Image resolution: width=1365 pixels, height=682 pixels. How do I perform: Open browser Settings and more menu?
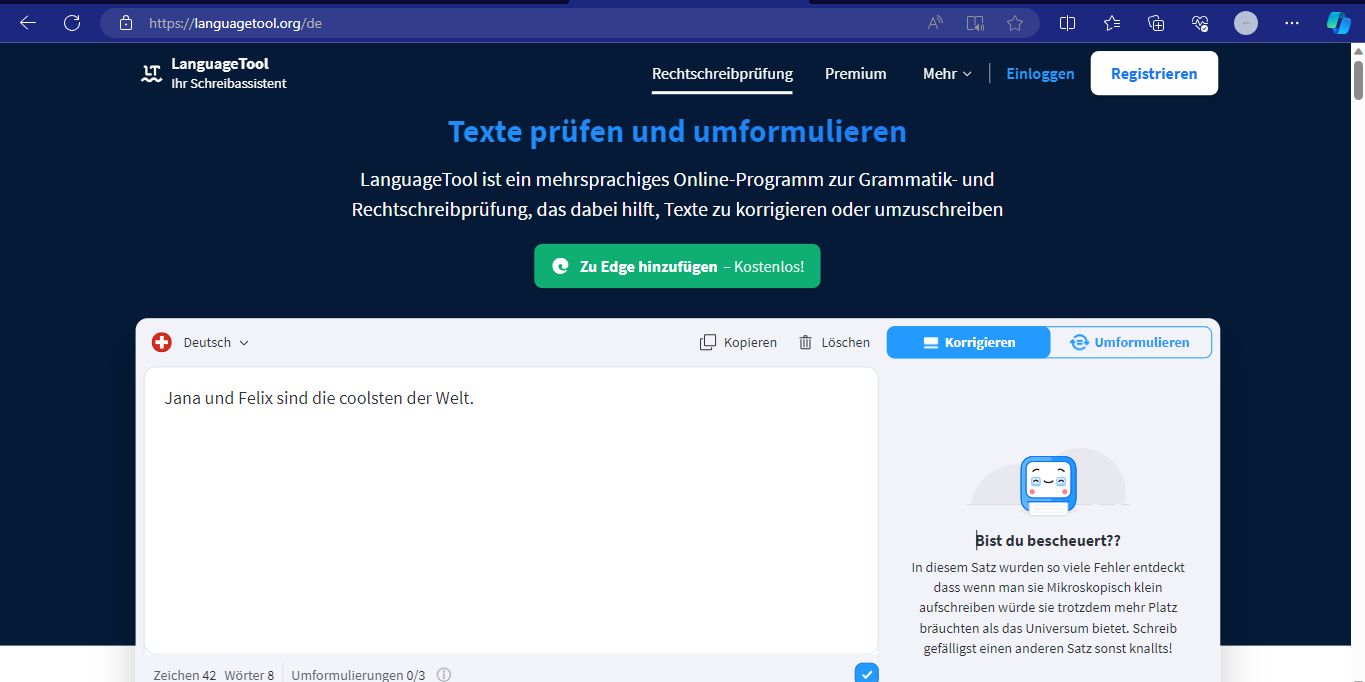click(1292, 23)
